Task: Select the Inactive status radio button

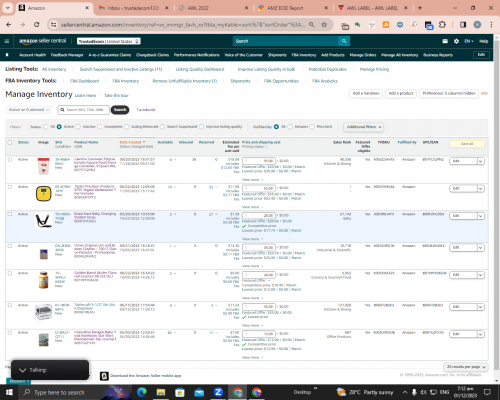Action: point(78,127)
